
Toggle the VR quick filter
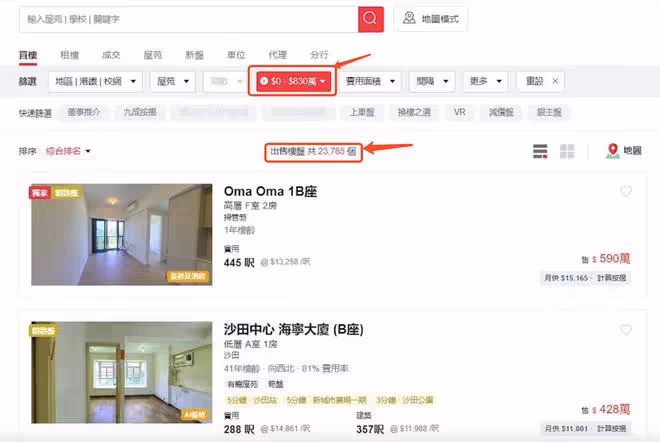coord(460,112)
